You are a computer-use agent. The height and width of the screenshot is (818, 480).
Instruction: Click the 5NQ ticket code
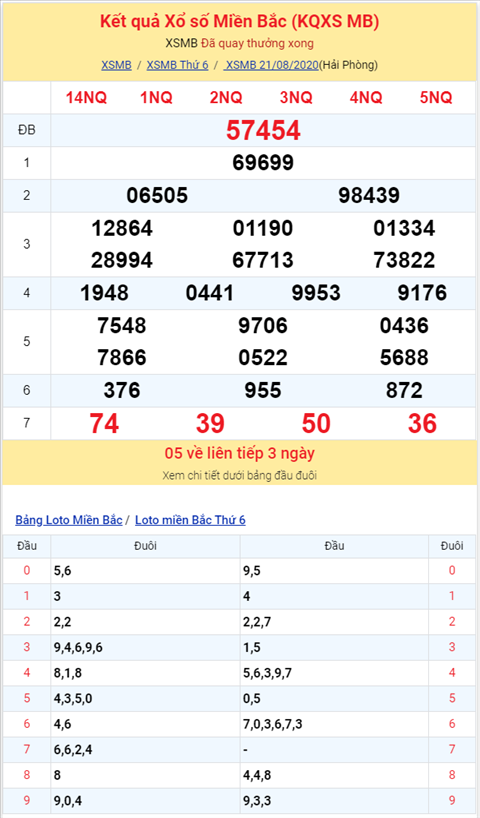436,98
